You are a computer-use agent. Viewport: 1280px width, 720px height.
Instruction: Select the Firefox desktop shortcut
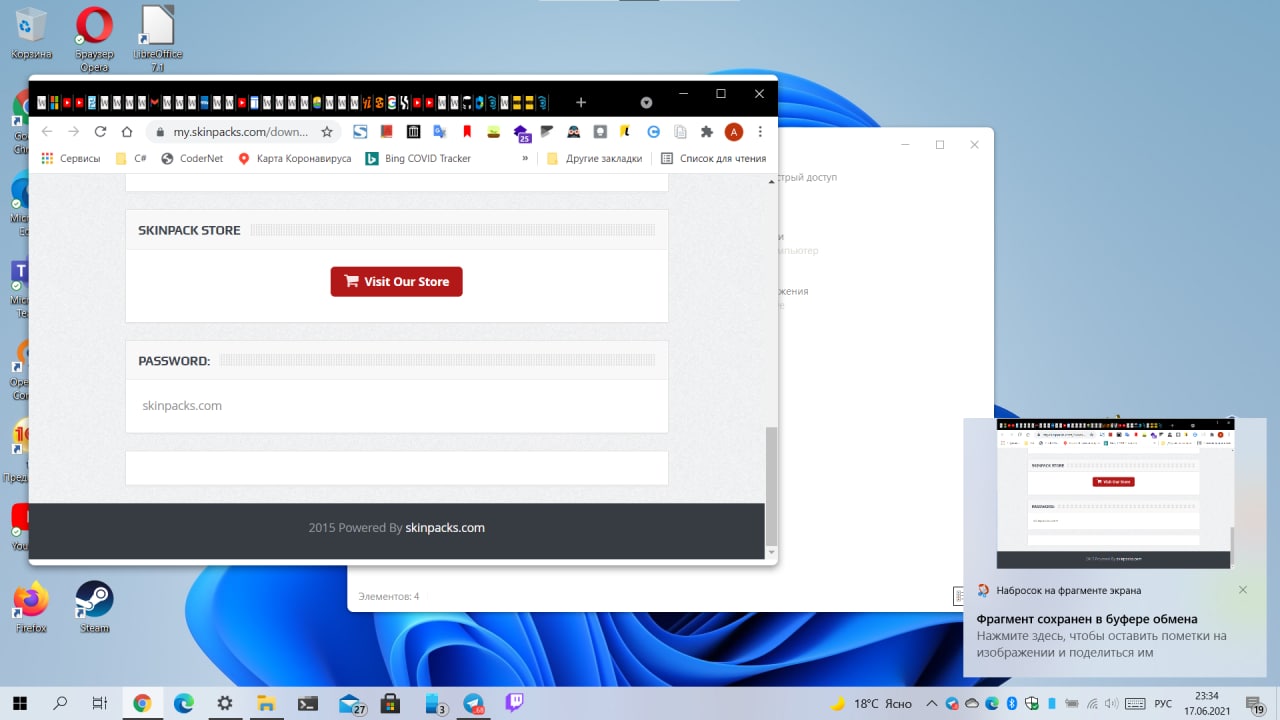click(31, 607)
